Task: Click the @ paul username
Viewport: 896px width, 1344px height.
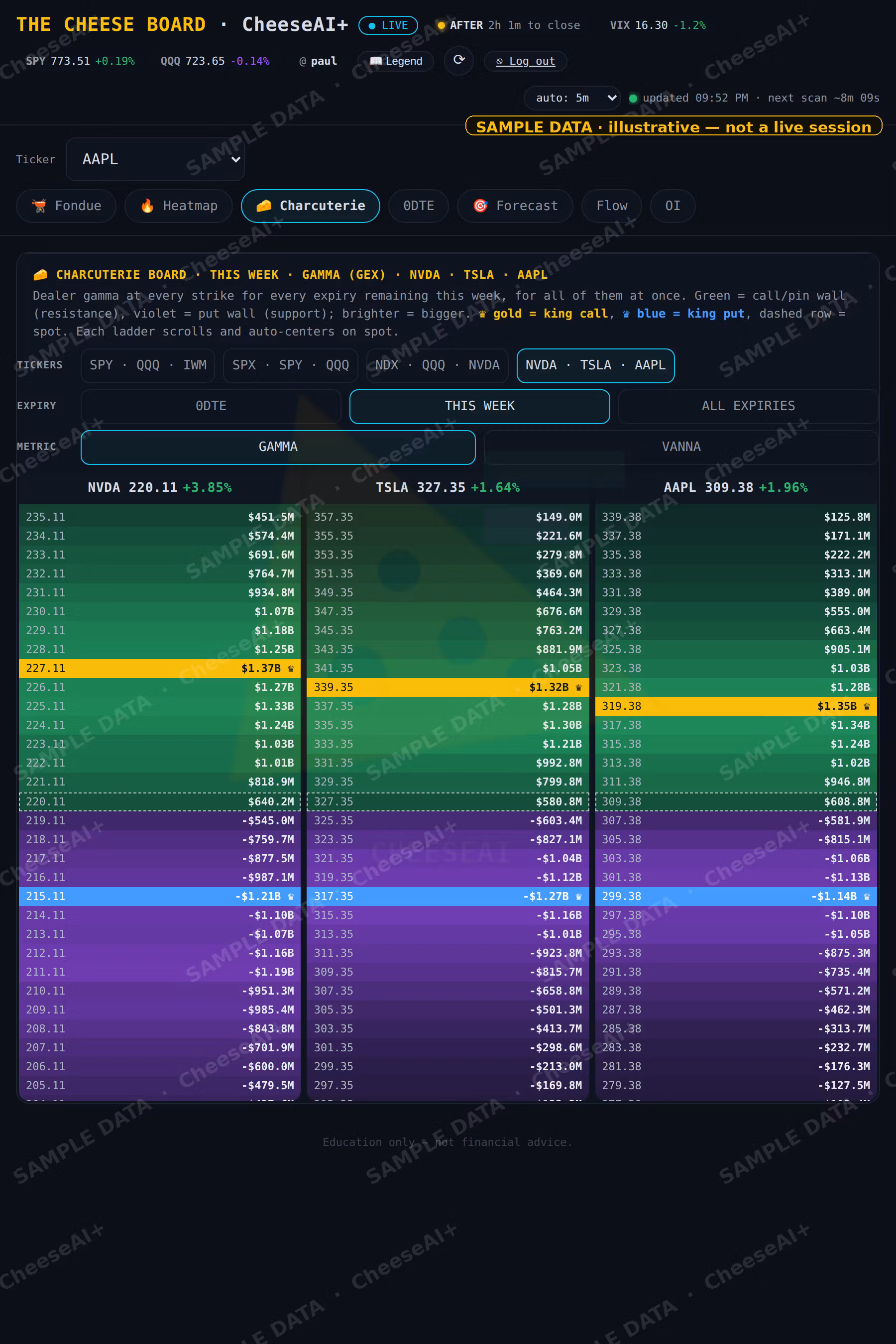Action: (318, 61)
